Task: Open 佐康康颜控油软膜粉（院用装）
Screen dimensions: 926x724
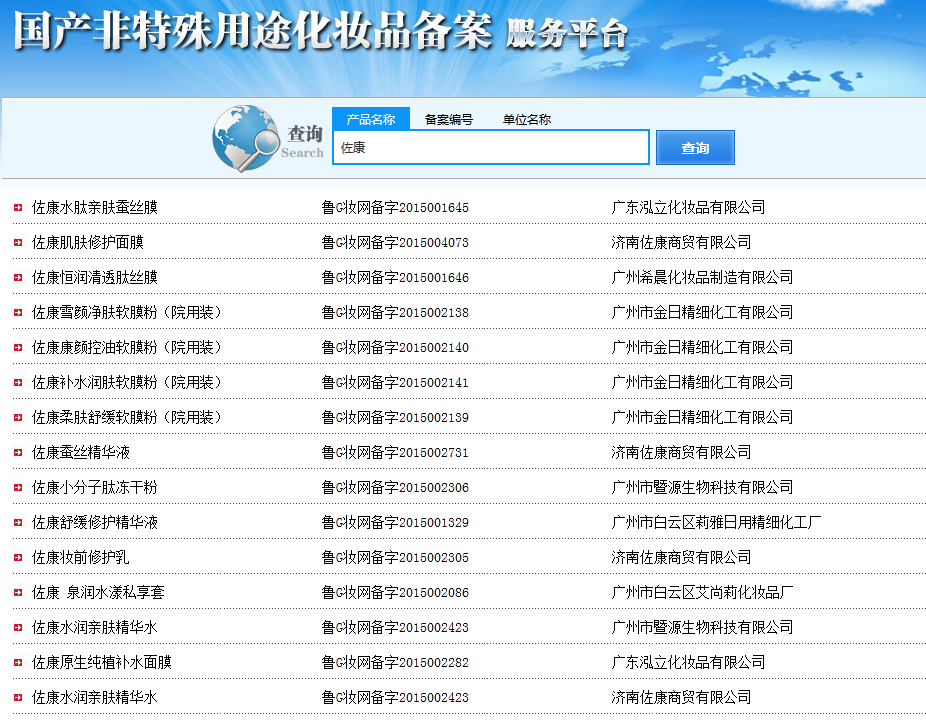Action: (127, 347)
